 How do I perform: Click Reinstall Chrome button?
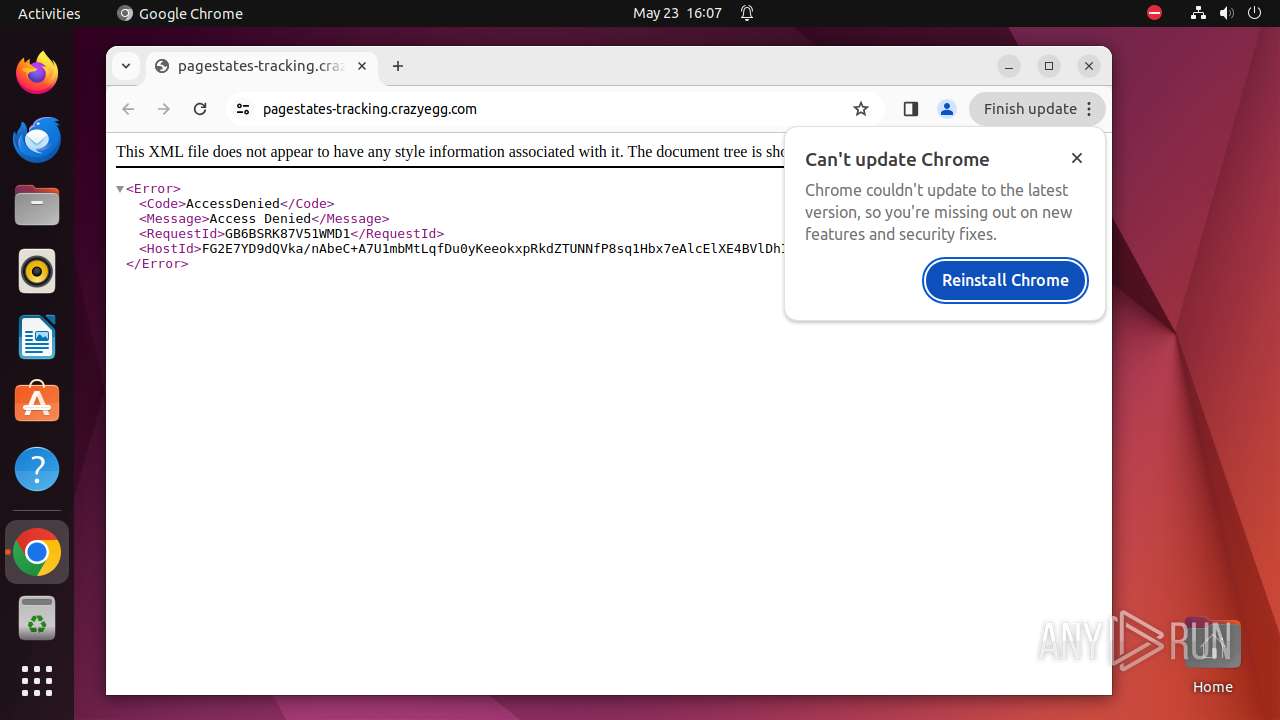[x=1005, y=280]
